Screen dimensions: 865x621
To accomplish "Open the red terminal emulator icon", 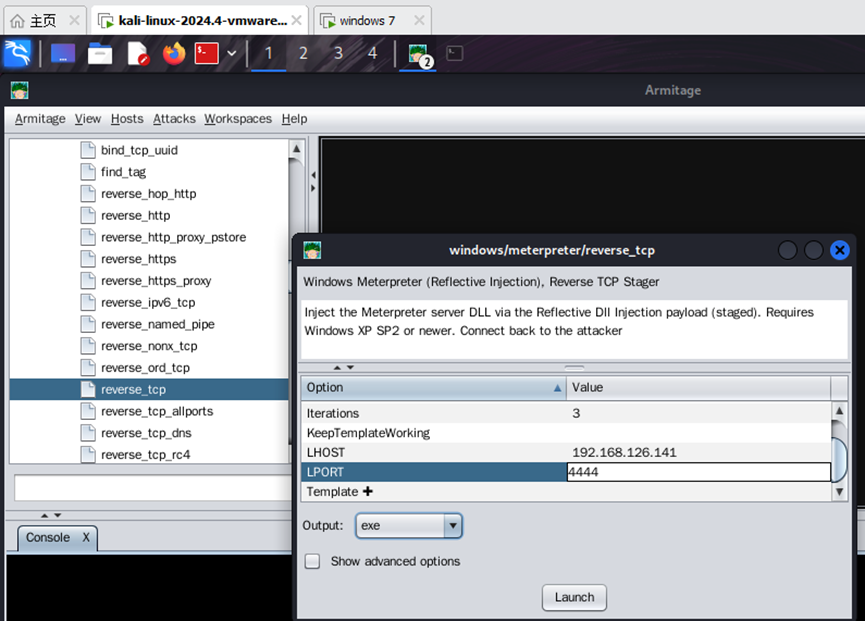I will [x=207, y=53].
